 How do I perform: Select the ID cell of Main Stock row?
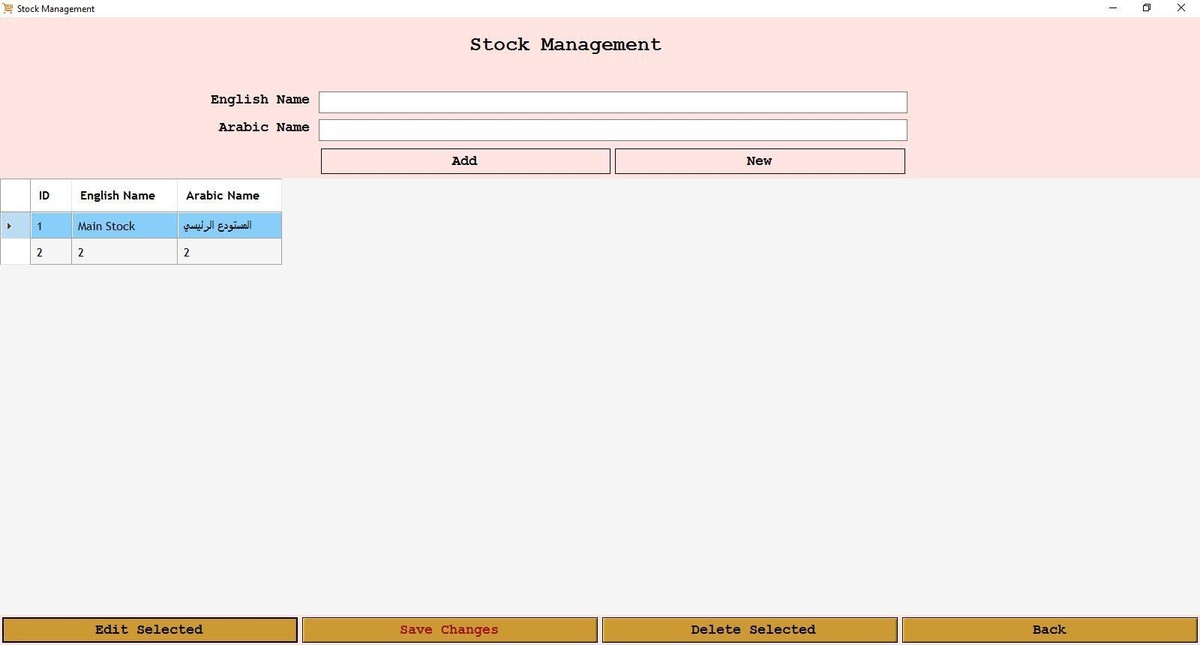tap(51, 226)
